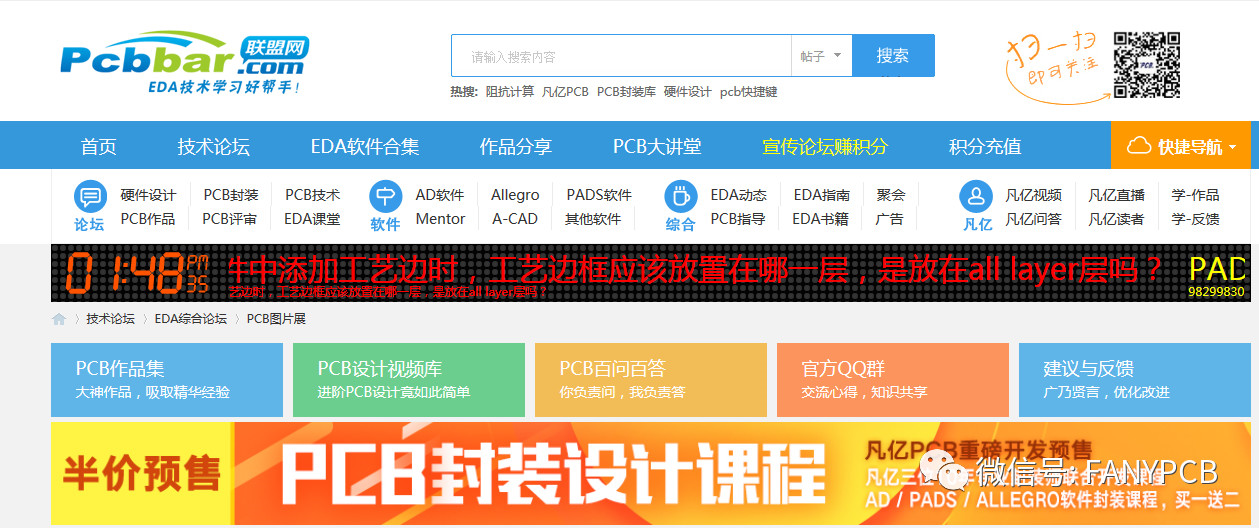Open the 阻抗计算 hot search link

tap(509, 92)
